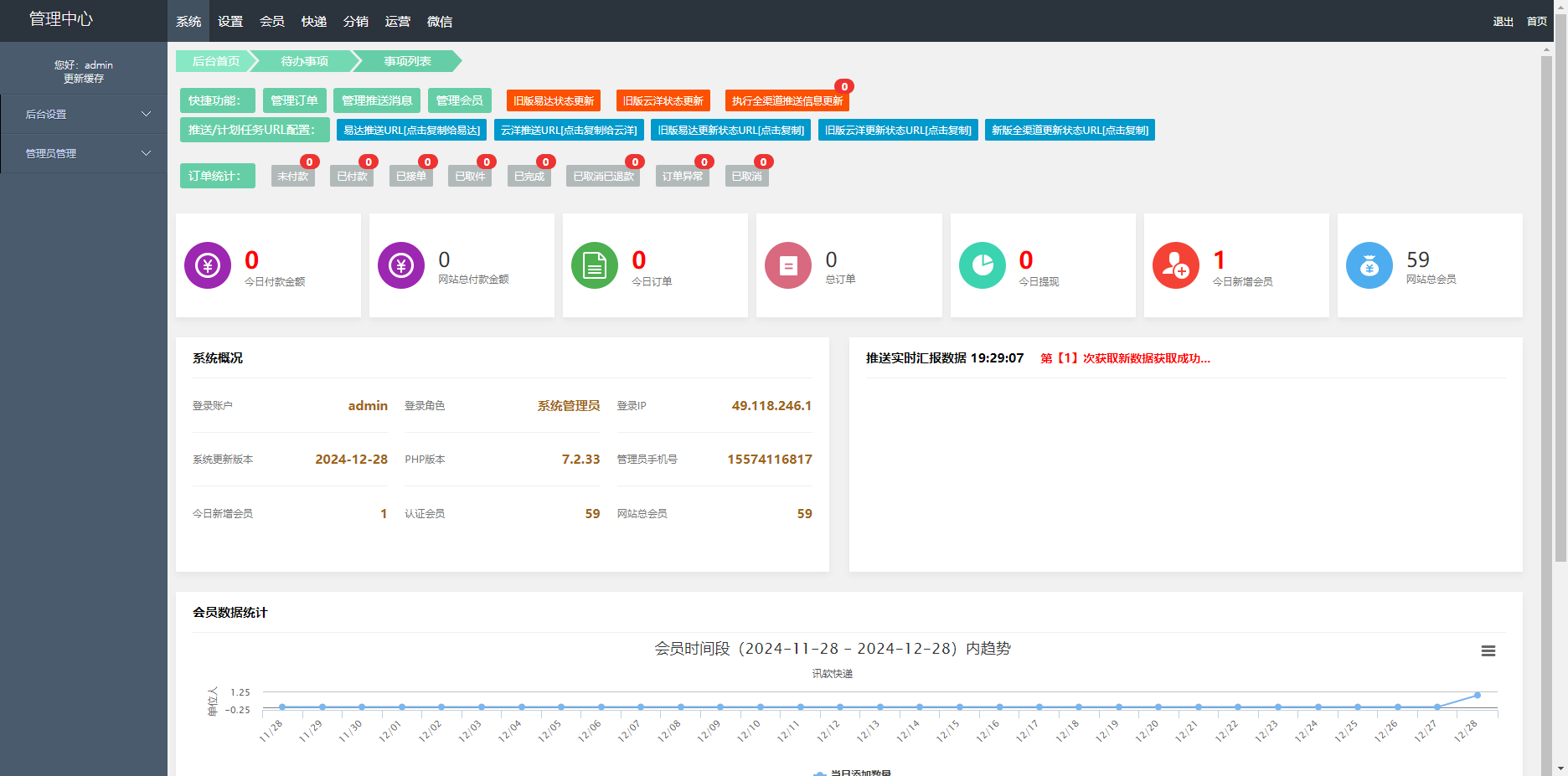
Task: Click the 更新缓存 link
Action: coord(84,78)
